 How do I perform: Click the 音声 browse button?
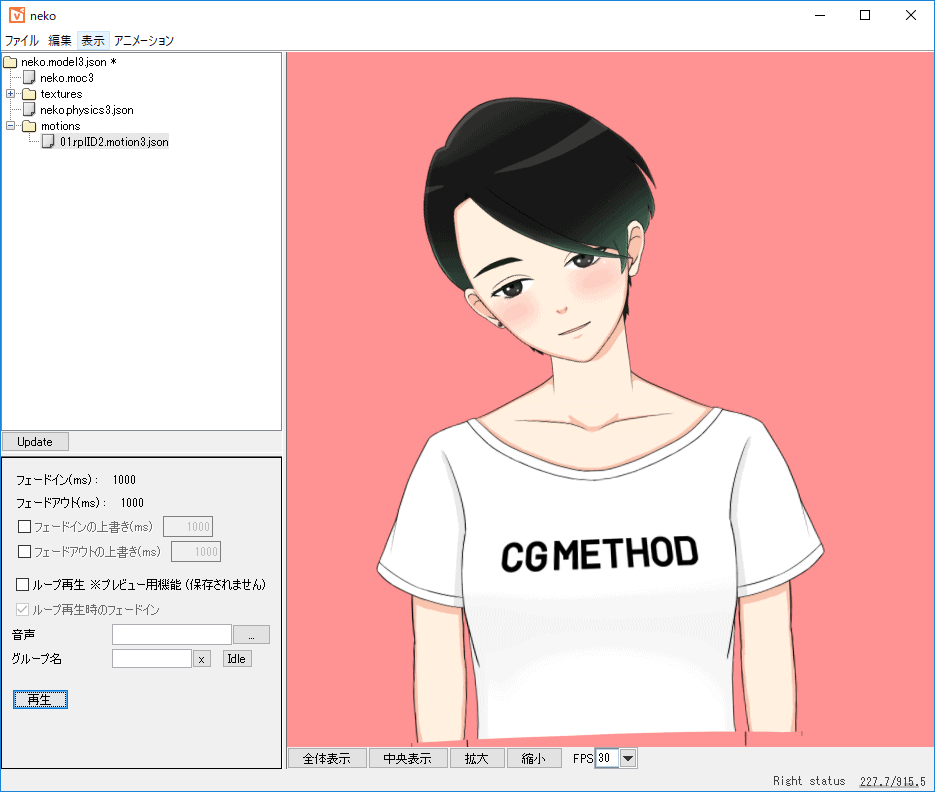(x=251, y=634)
